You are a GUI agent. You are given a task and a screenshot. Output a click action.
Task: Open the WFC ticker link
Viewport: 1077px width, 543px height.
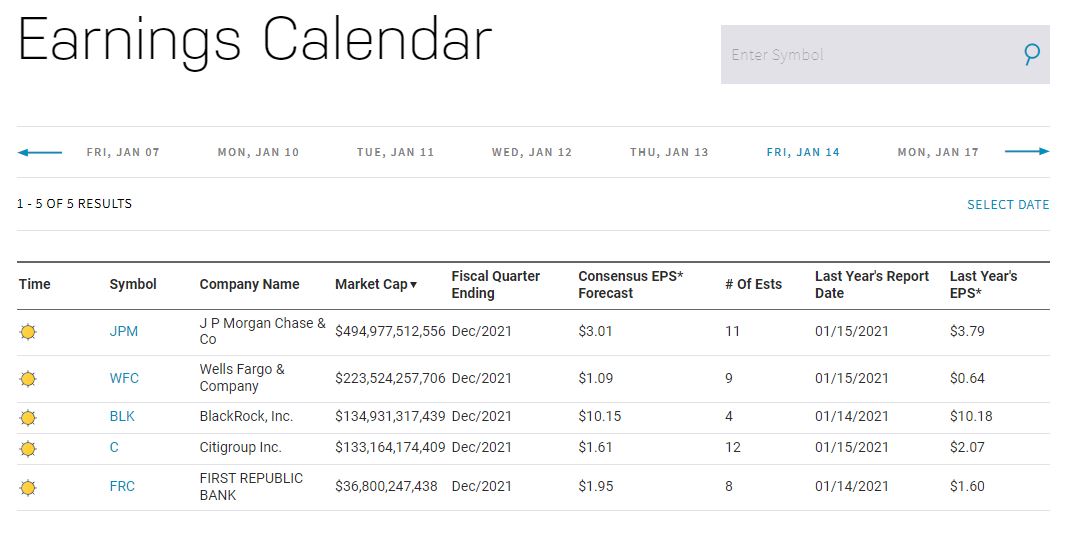tap(124, 378)
